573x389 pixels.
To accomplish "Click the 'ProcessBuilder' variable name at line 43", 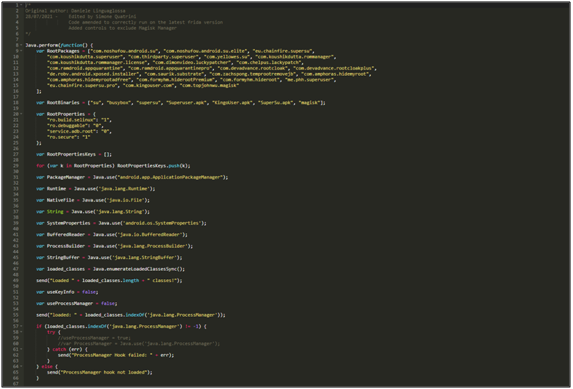I will (66, 246).
